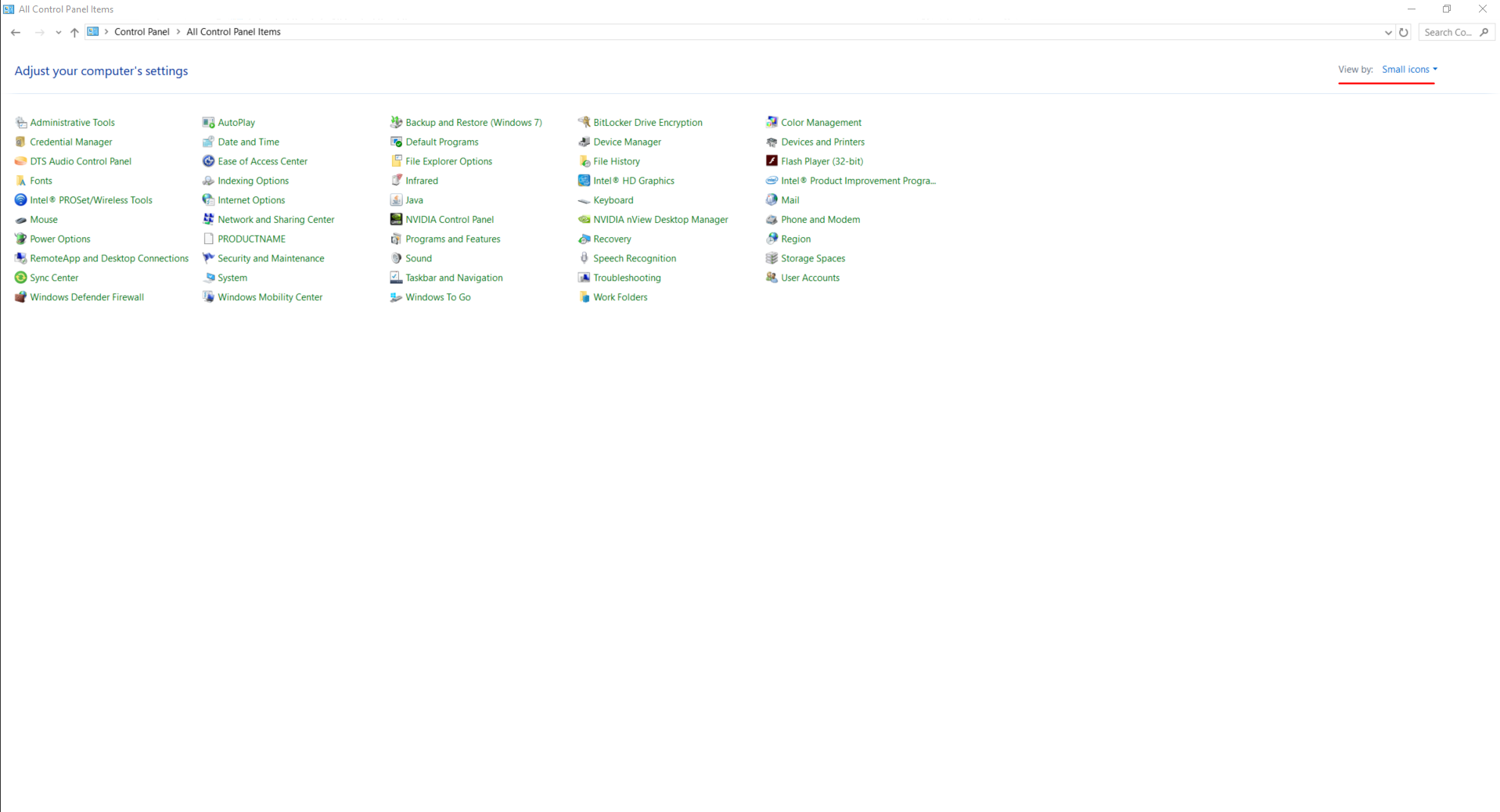Open Programs and Features
The width and height of the screenshot is (1500, 812).
click(x=452, y=239)
